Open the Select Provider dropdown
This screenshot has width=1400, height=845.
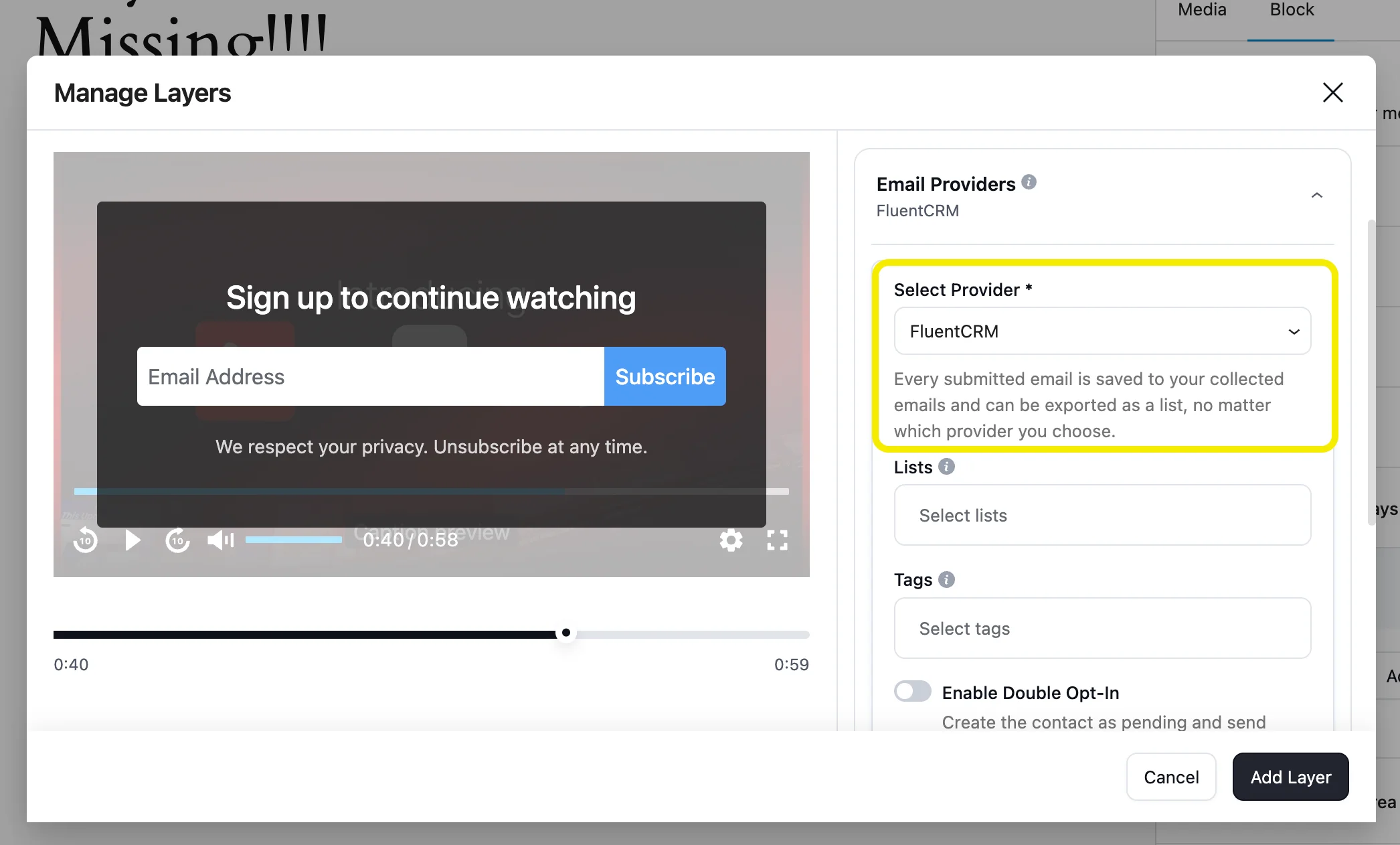(1102, 331)
